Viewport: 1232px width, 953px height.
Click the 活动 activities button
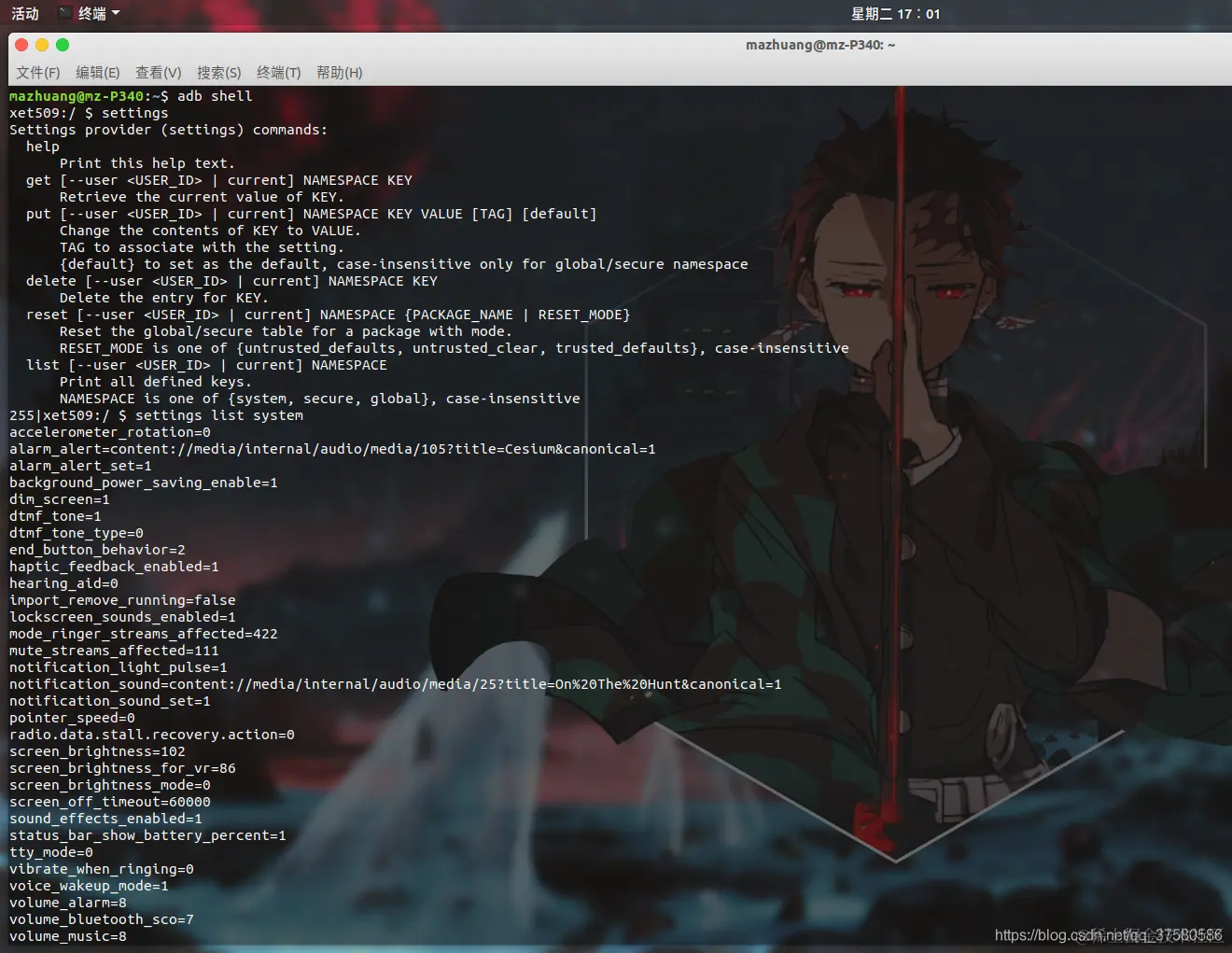[25, 13]
